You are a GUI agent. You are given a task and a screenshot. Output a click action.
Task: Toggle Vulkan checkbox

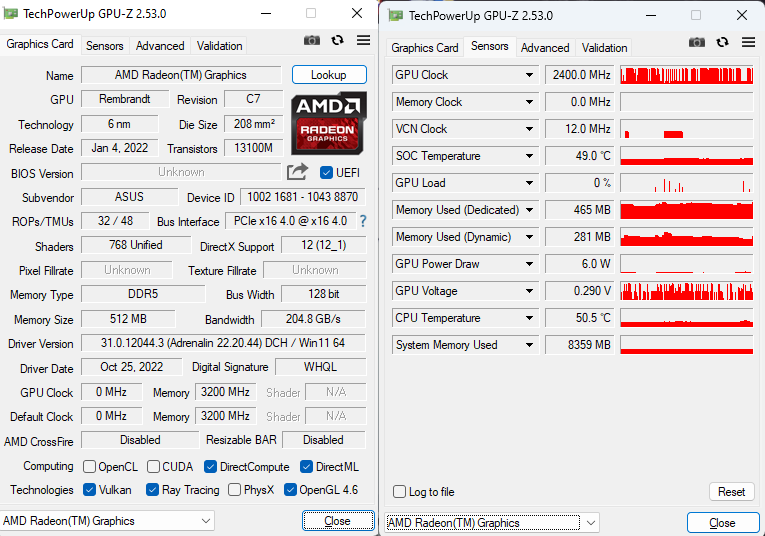pos(89,490)
